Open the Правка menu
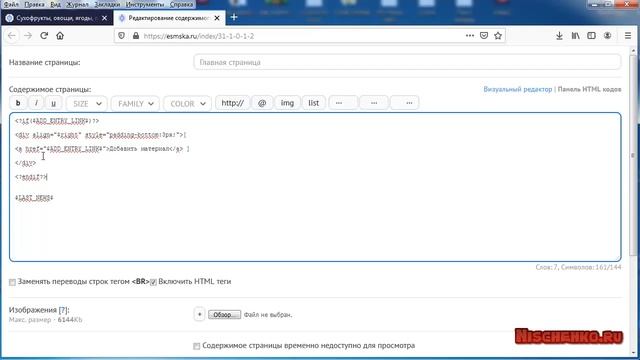This screenshot has height=360, width=640. [34, 4]
